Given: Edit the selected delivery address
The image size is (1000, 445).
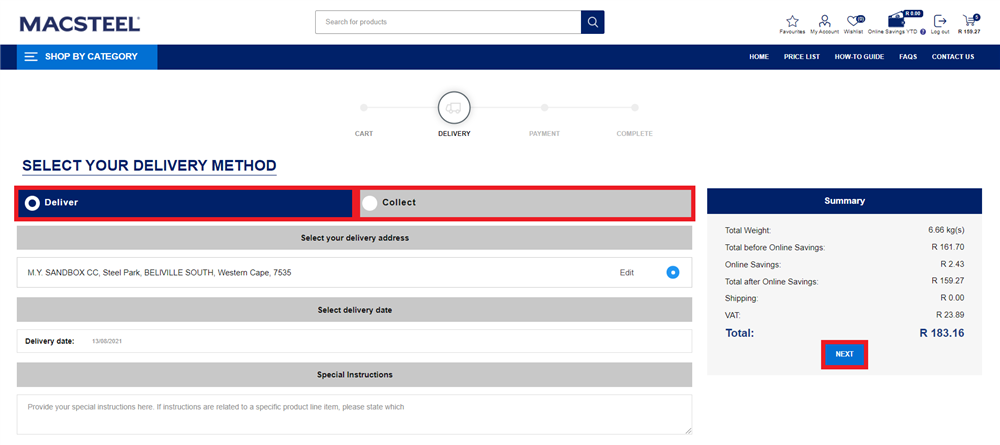Looking at the screenshot, I should tap(626, 272).
